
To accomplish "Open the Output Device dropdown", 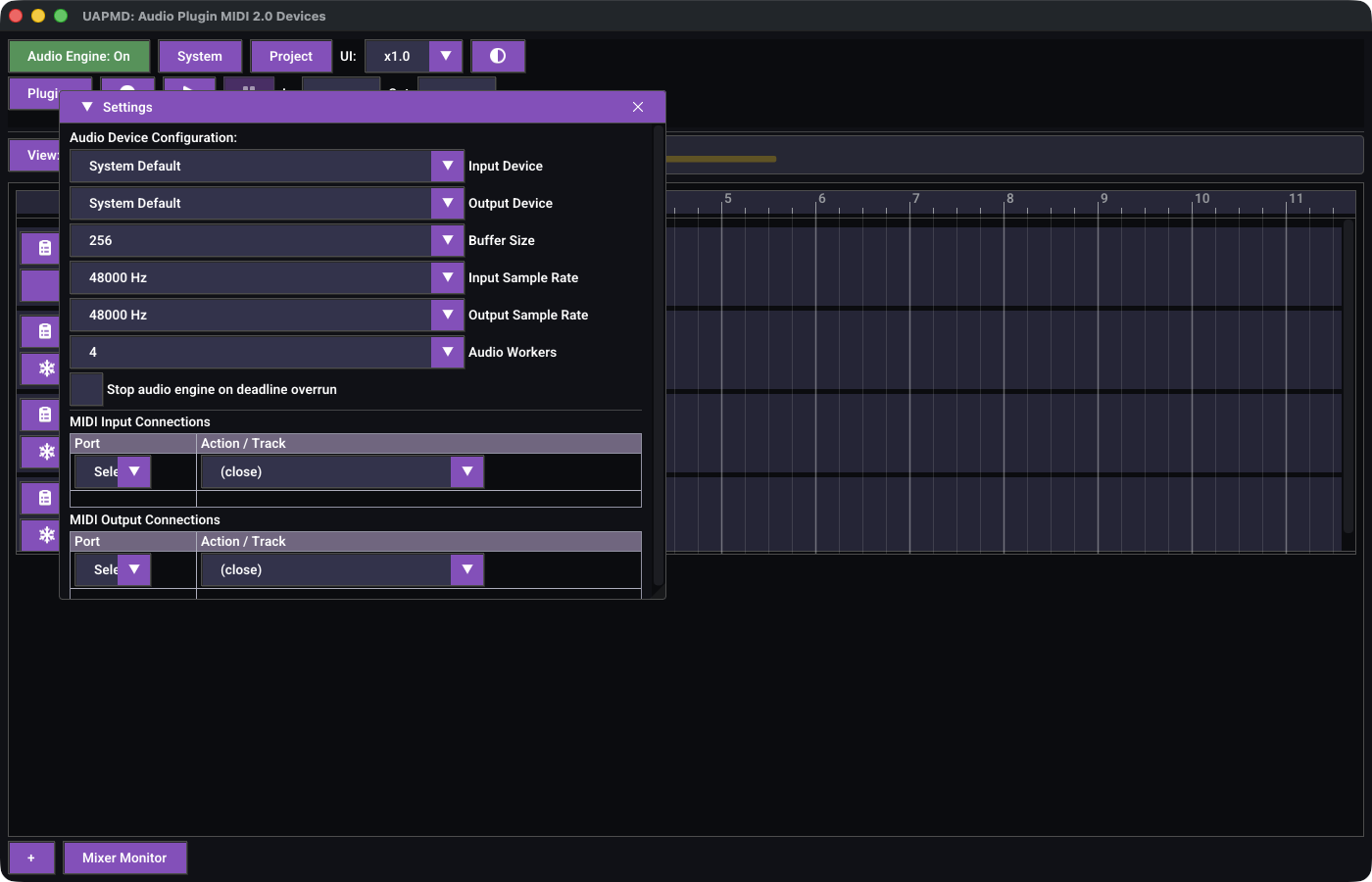I will coord(267,203).
